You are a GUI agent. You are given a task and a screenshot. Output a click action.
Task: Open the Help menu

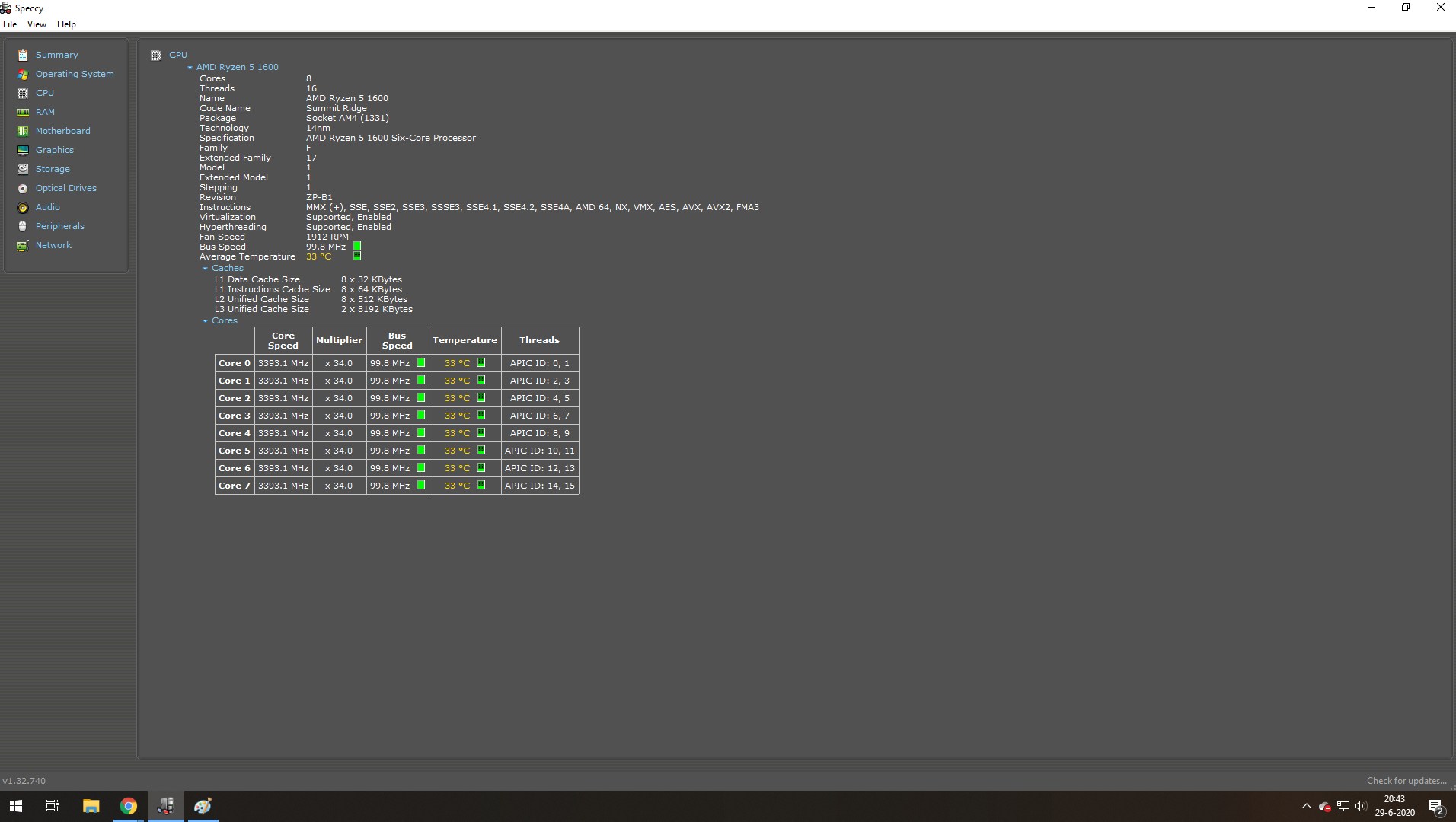66,24
